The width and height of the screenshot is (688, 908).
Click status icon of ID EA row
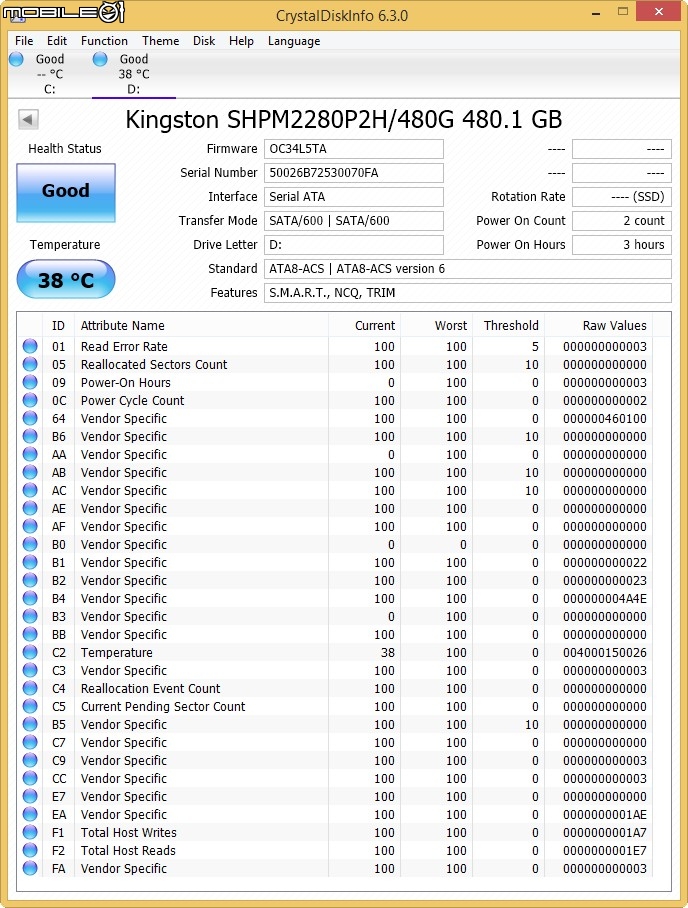pyautogui.click(x=30, y=814)
